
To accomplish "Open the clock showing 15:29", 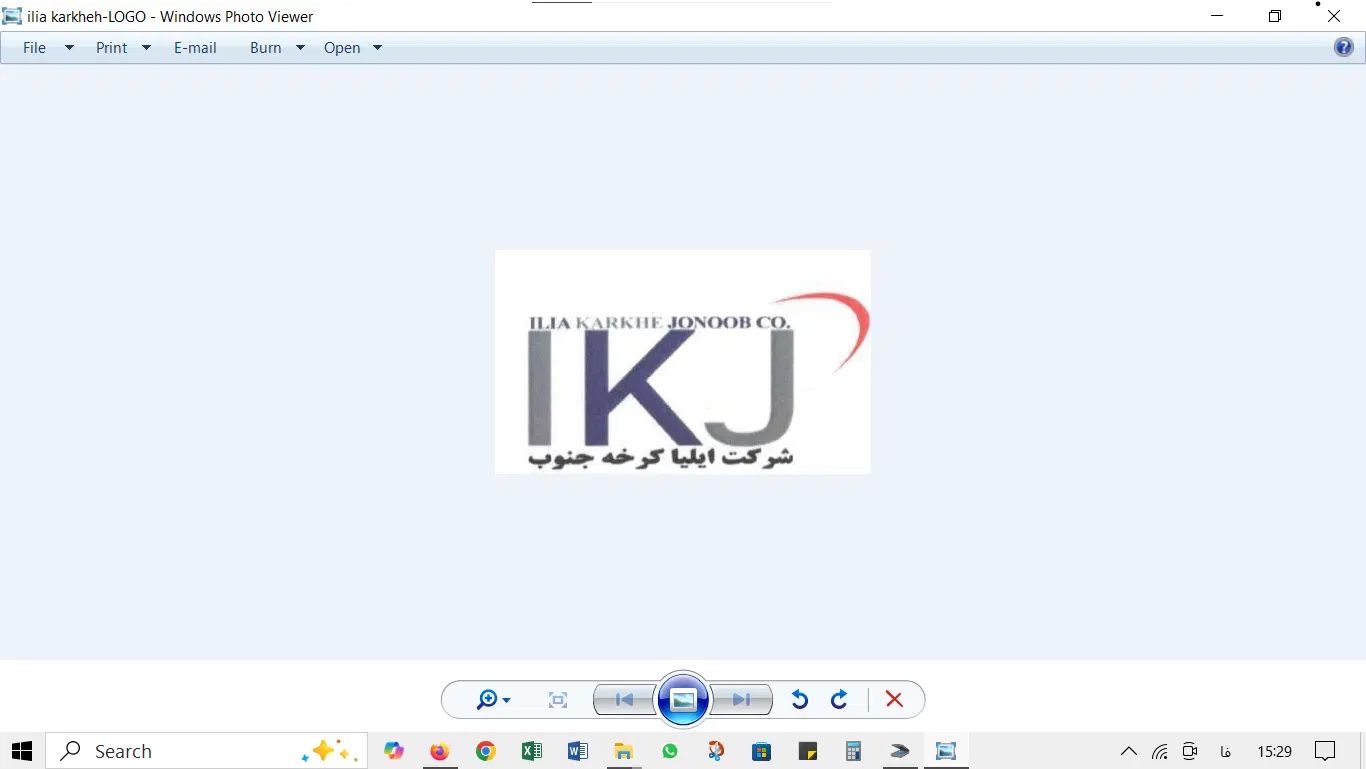I will click(x=1275, y=751).
